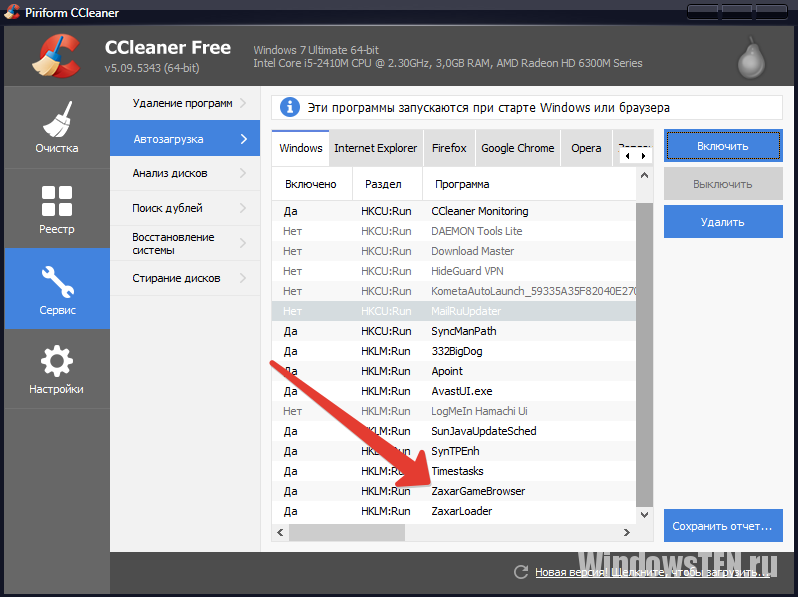This screenshot has height=597, width=798.
Task: Click chevron next to Поиск дублей
Action: [243, 208]
